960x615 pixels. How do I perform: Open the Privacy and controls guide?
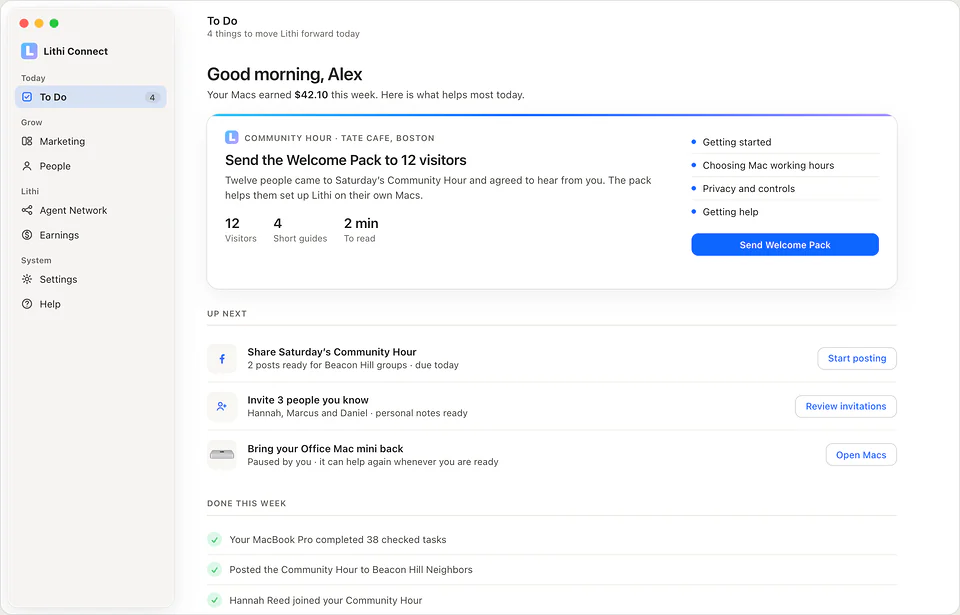pyautogui.click(x=785, y=189)
